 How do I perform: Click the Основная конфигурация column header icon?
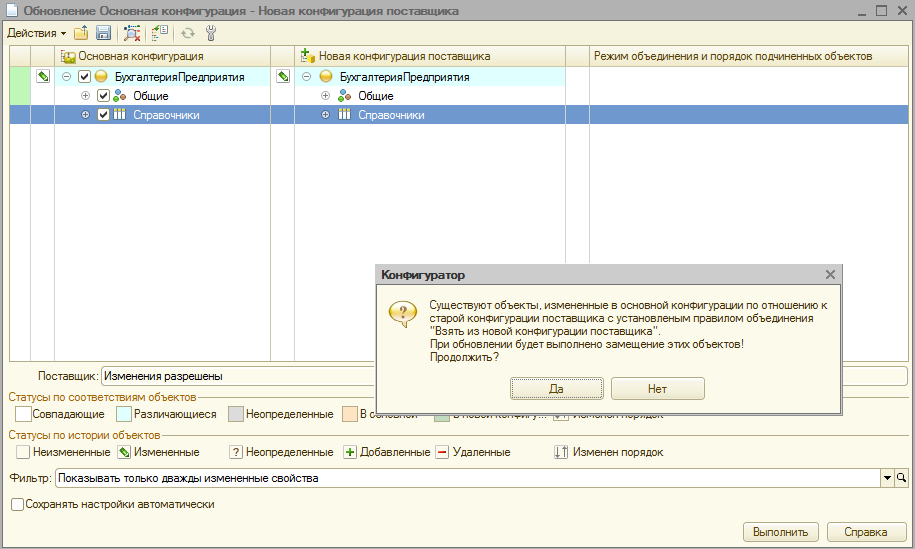[68, 57]
